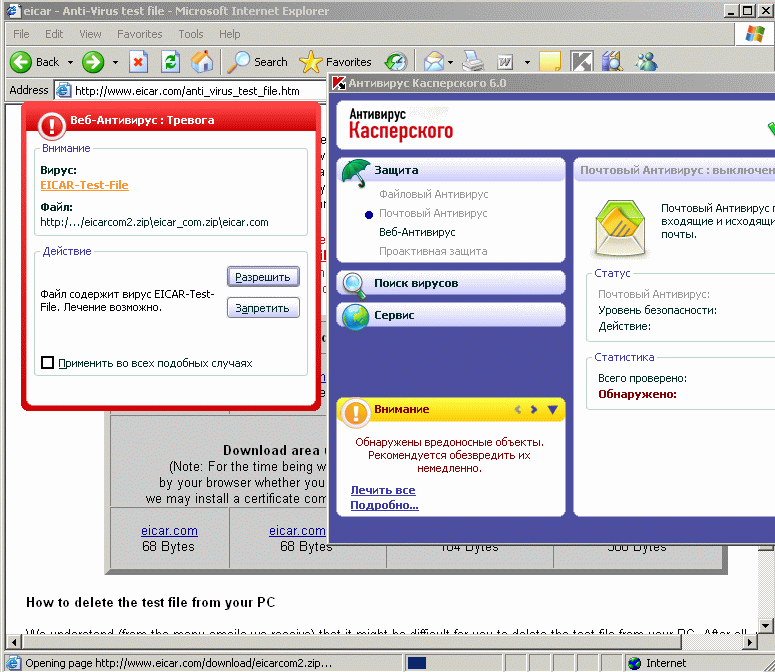The width and height of the screenshot is (775, 672).
Task: Stop page loading with red X icon
Action: pyautogui.click(x=138, y=62)
